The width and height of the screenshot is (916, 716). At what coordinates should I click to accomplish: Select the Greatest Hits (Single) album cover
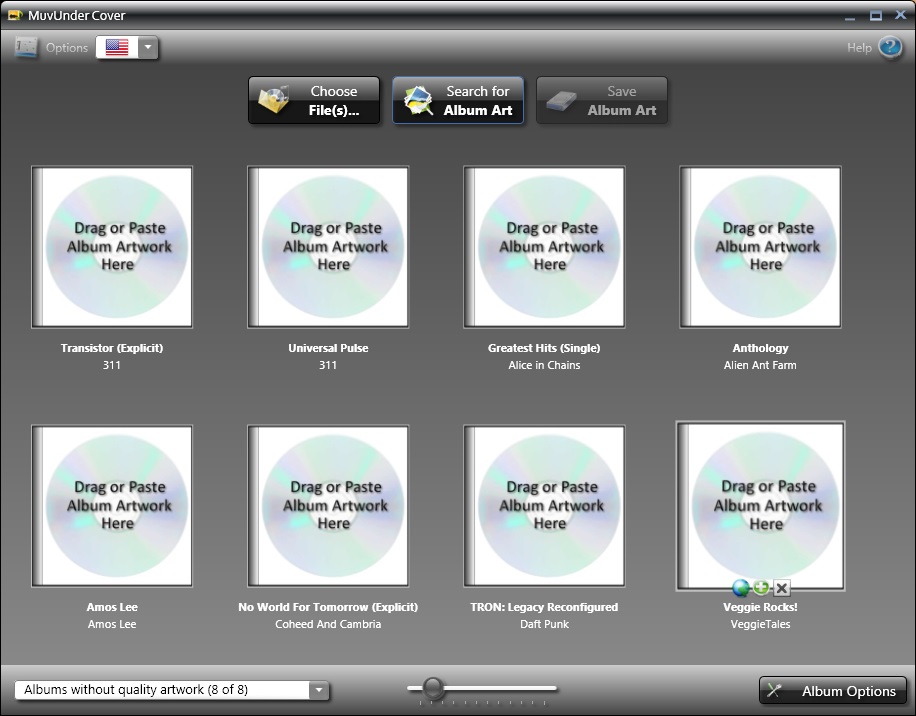pos(544,247)
